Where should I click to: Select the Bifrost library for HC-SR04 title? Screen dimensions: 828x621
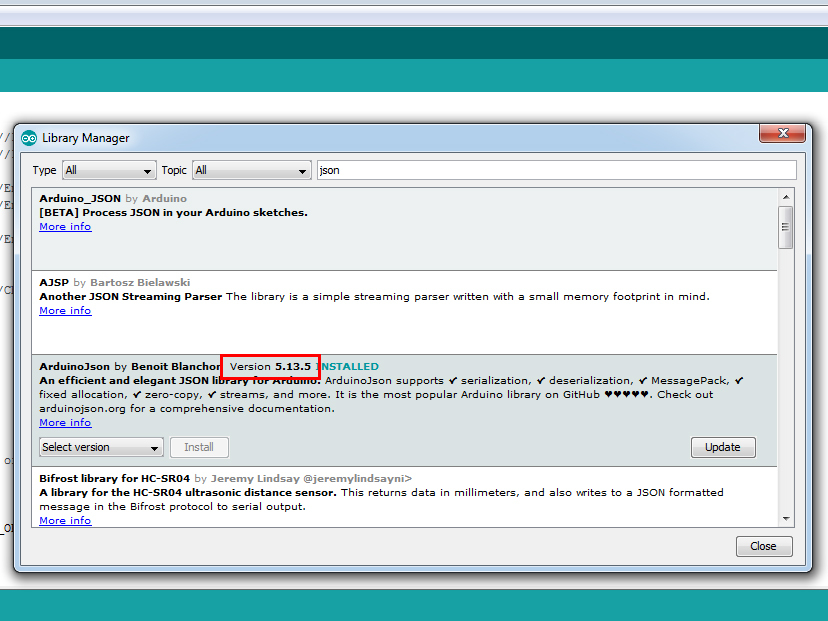pyautogui.click(x=115, y=478)
